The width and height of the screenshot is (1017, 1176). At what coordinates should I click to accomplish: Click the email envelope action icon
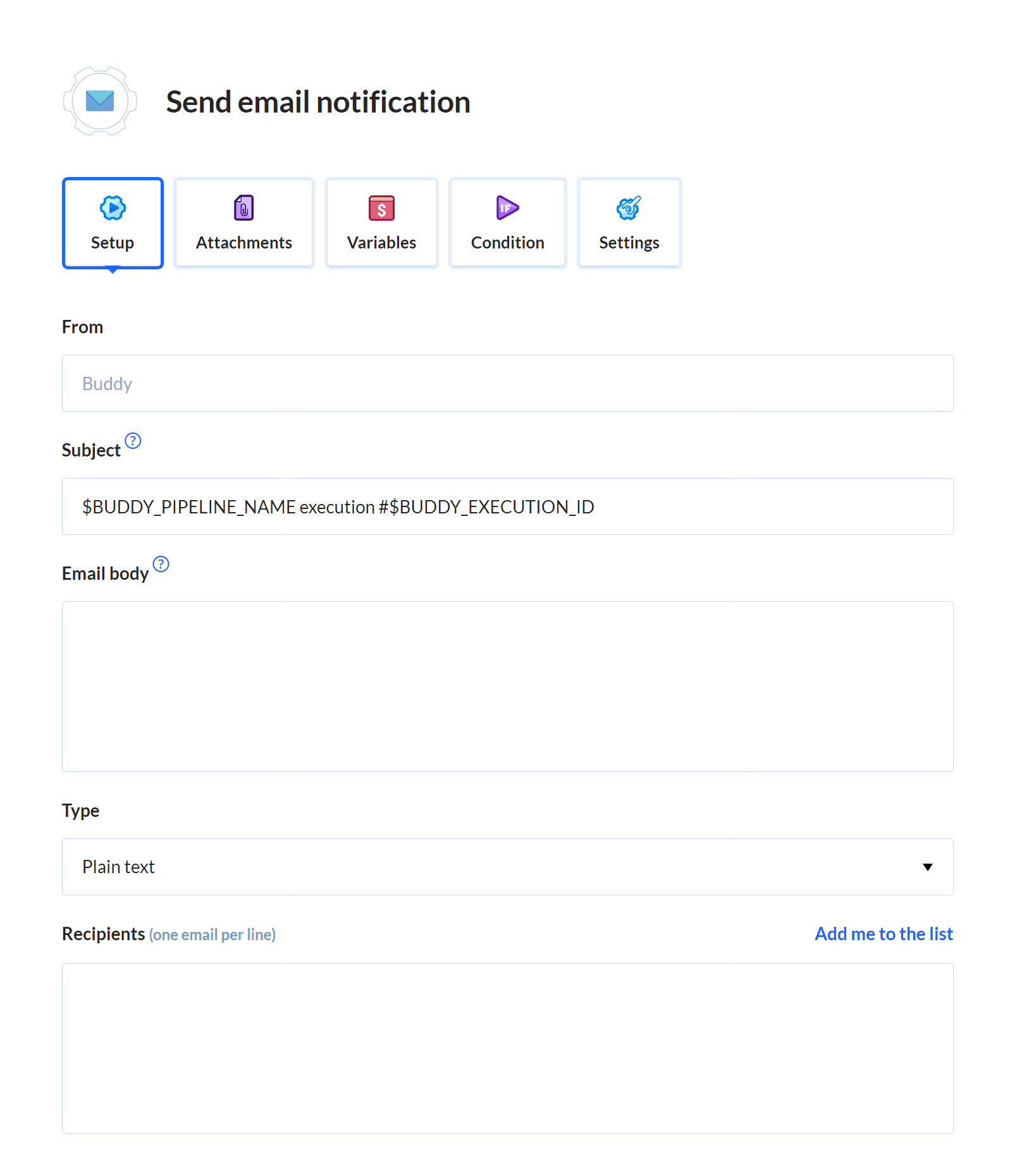click(100, 101)
